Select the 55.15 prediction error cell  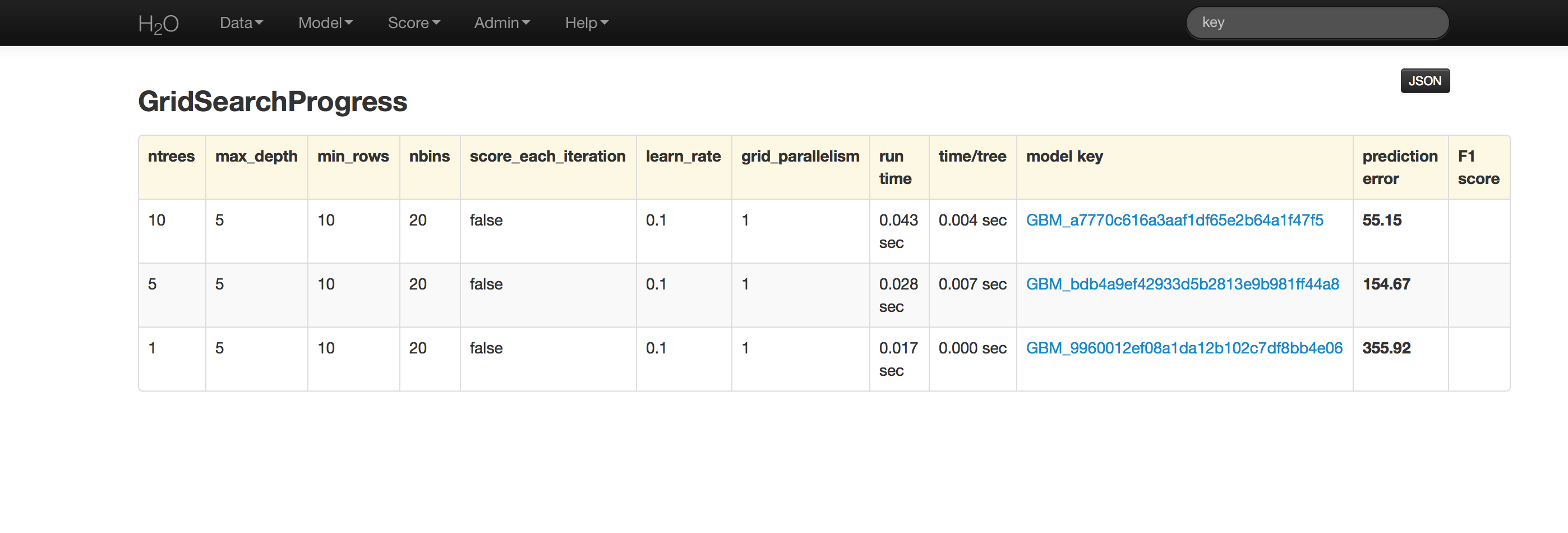pyautogui.click(x=1382, y=220)
